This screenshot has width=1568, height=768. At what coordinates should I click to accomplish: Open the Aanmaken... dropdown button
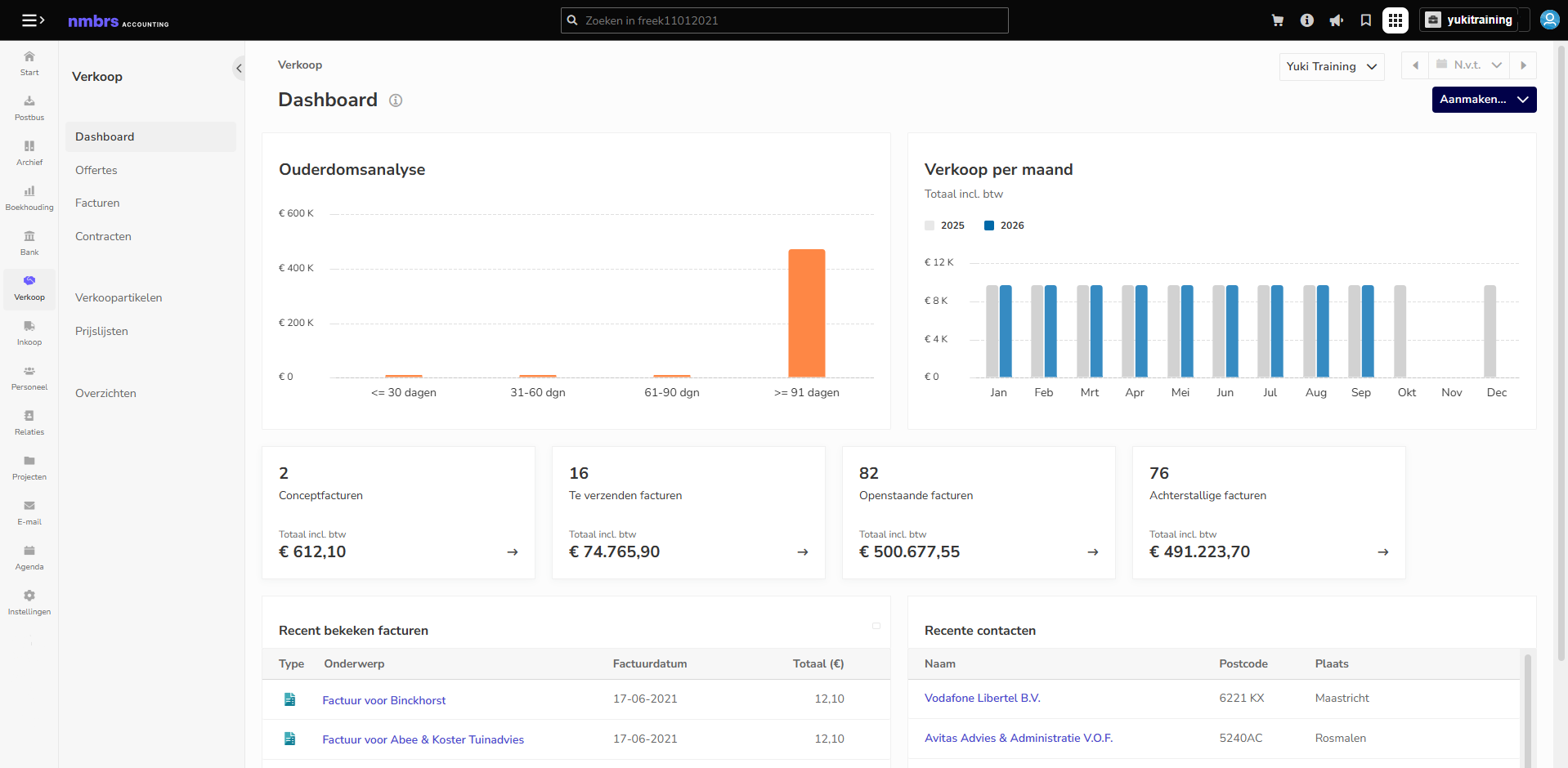[1484, 100]
